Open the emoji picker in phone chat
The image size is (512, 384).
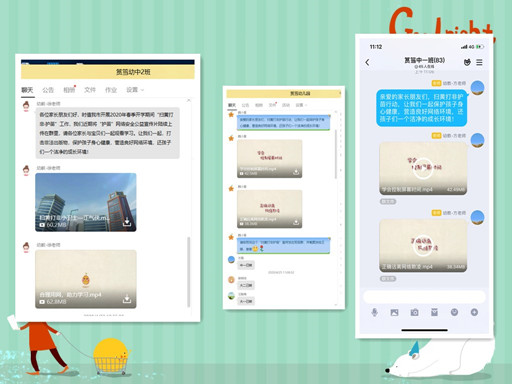(x=454, y=312)
